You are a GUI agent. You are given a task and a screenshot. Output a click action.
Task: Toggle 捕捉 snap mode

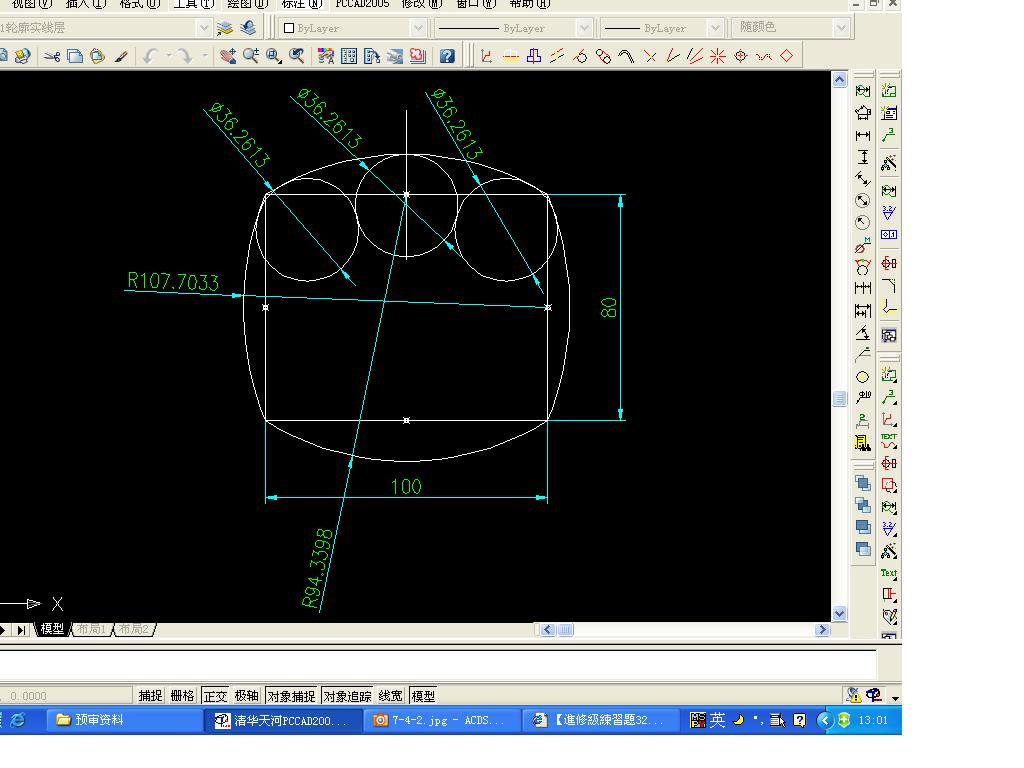[x=150, y=696]
